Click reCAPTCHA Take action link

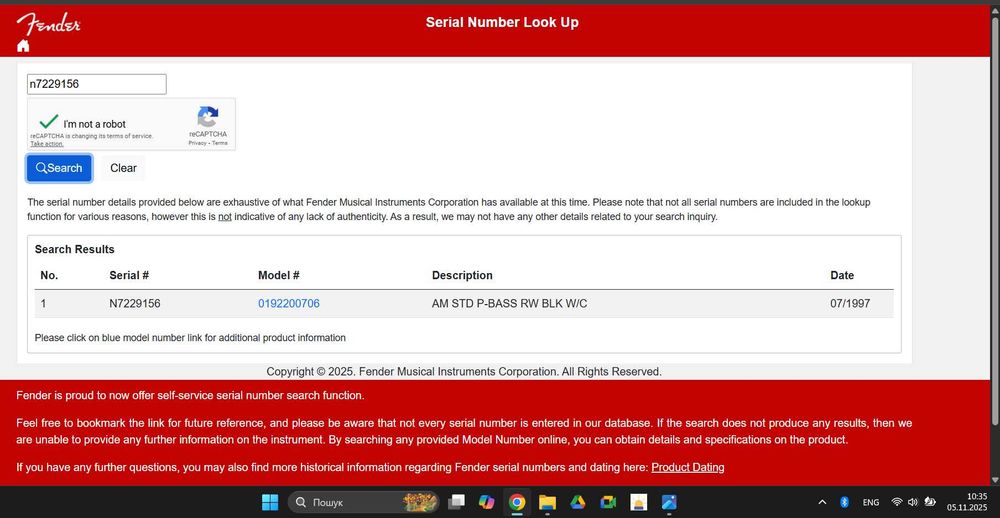click(47, 144)
